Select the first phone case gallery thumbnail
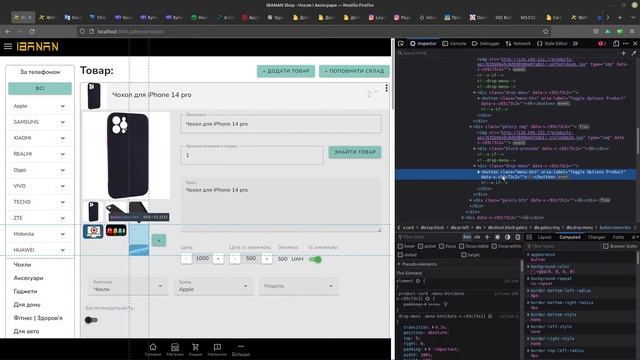Image resolution: width=640 pixels, height=360 pixels. point(93,211)
